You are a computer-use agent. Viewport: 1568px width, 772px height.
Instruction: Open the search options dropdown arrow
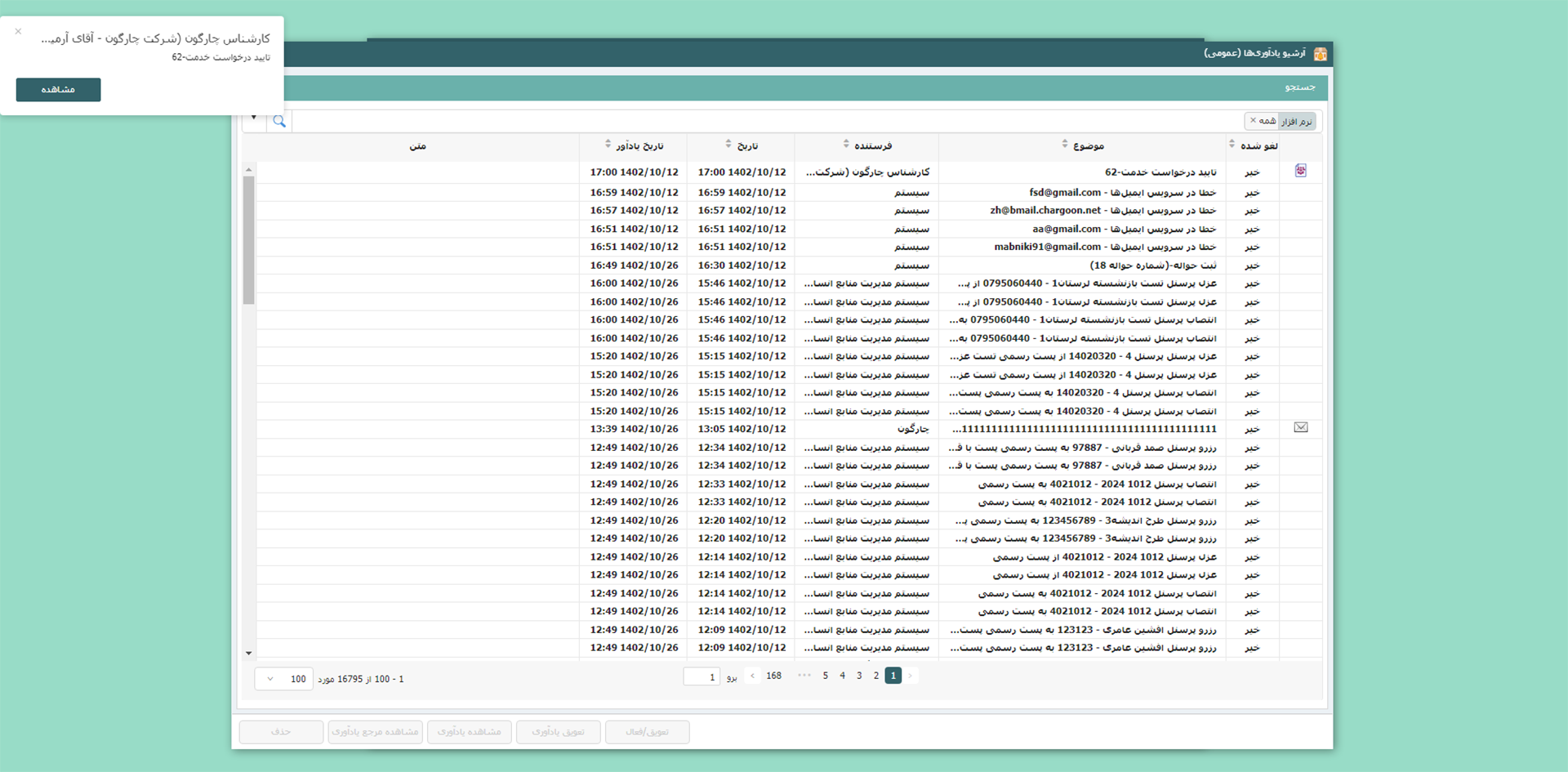[254, 118]
